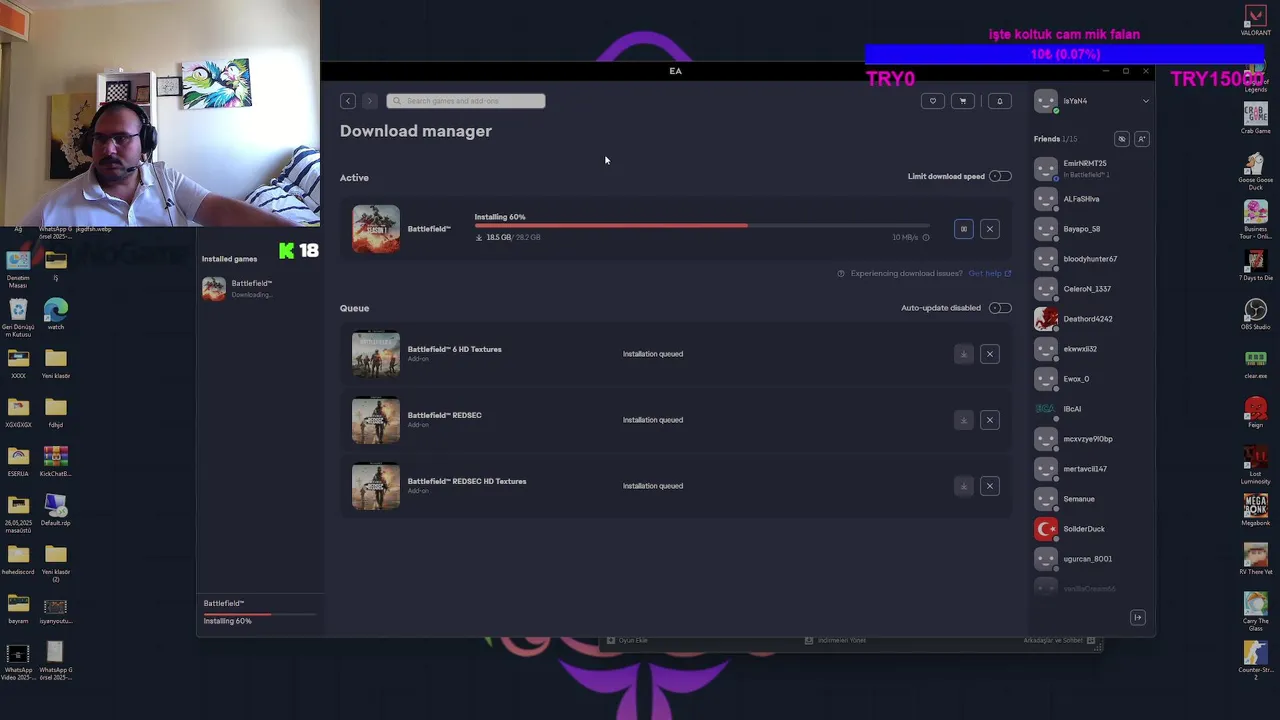The image size is (1280, 720).
Task: Open the Get help link
Action: click(989, 274)
